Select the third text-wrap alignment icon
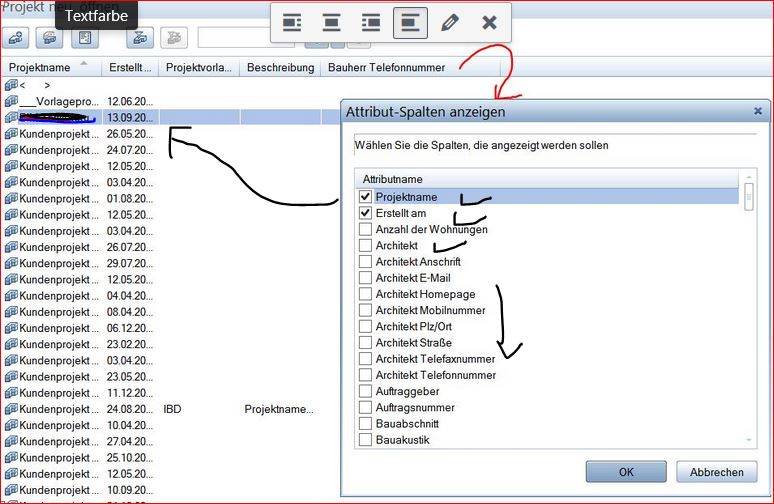 click(370, 23)
